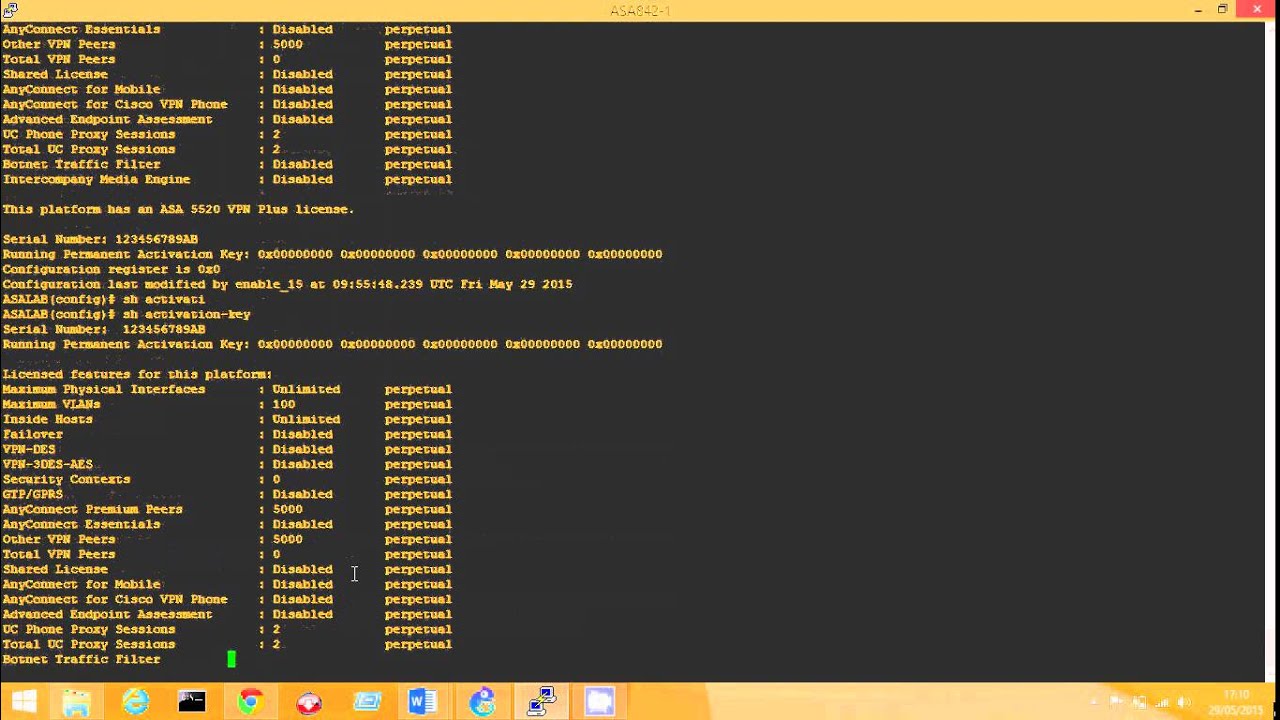
Task: Click the 'VPN-DES' row label
Action: click(29, 449)
